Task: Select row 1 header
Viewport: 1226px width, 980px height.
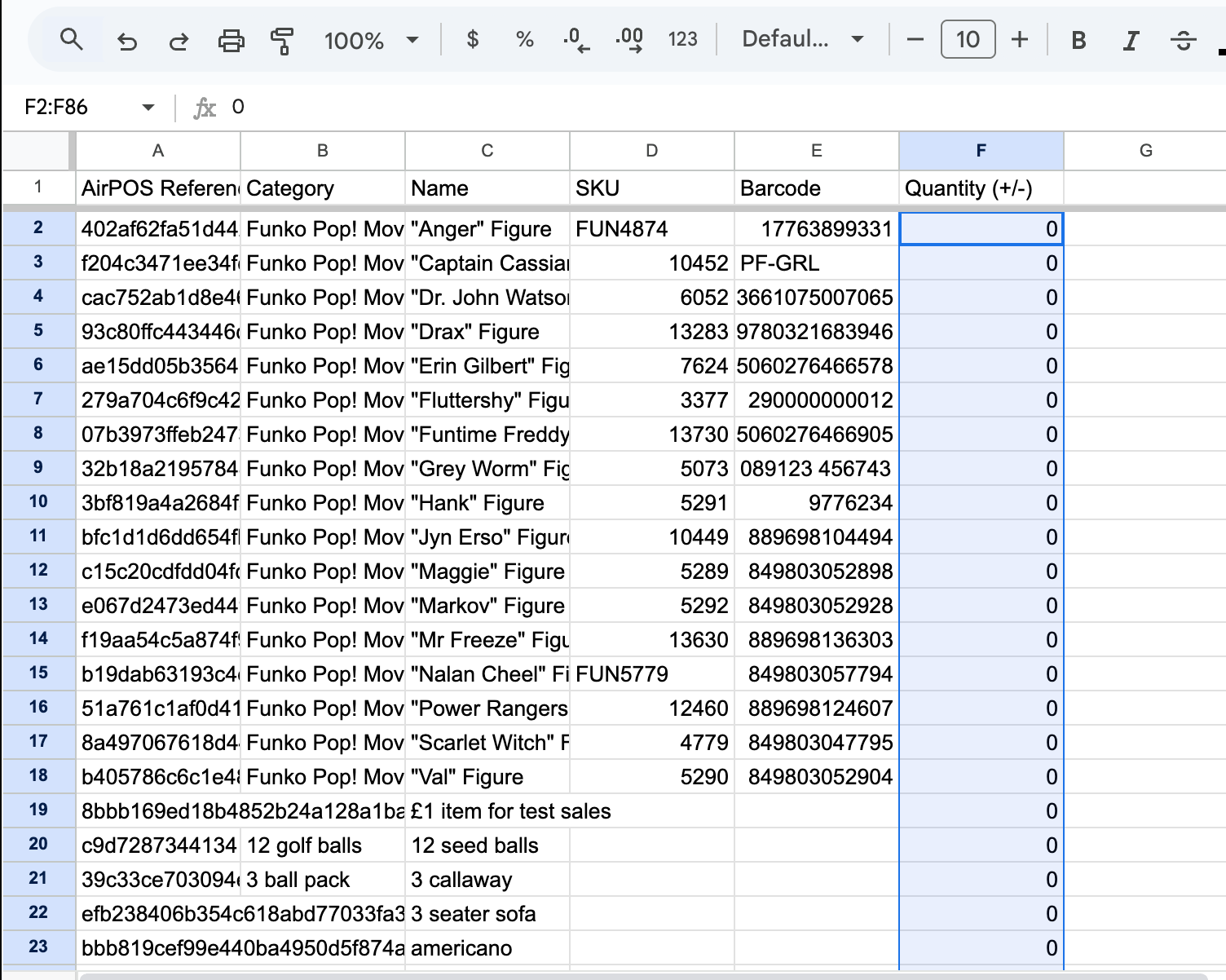Action: (x=38, y=188)
